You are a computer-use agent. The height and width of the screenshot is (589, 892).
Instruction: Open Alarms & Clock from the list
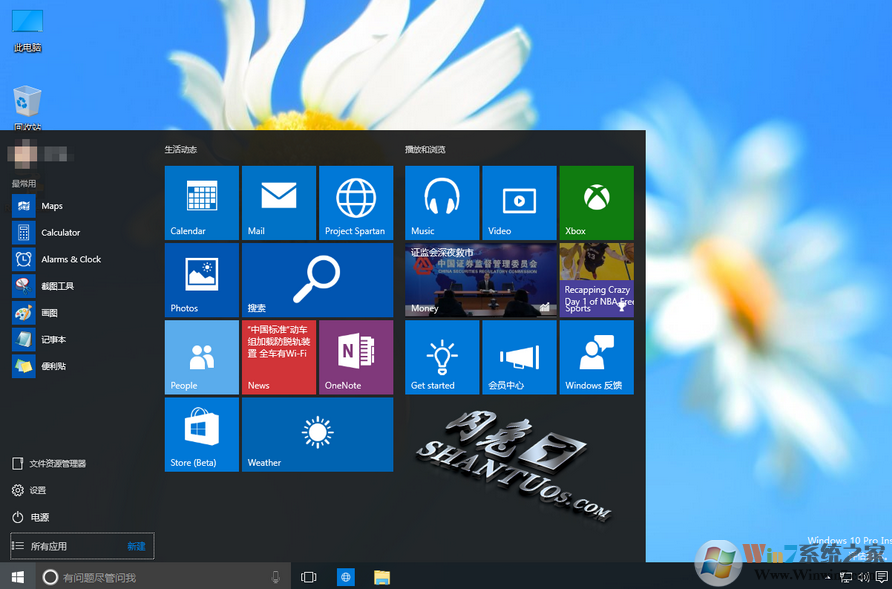pos(70,260)
